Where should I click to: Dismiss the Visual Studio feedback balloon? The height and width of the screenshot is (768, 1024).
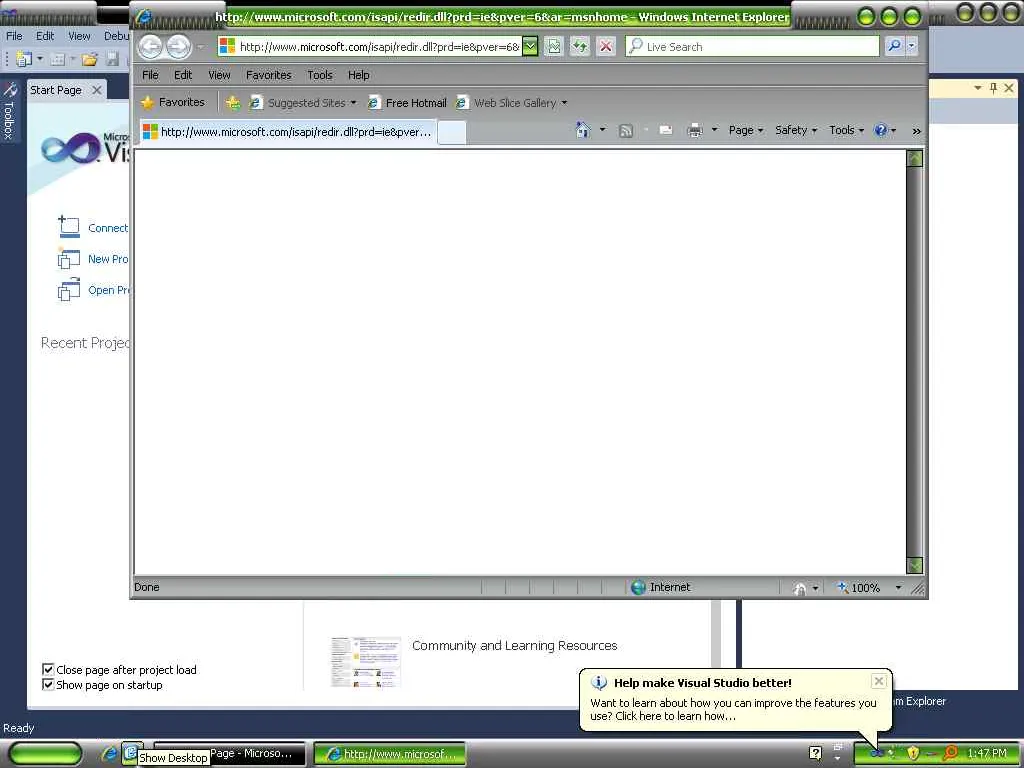click(879, 681)
